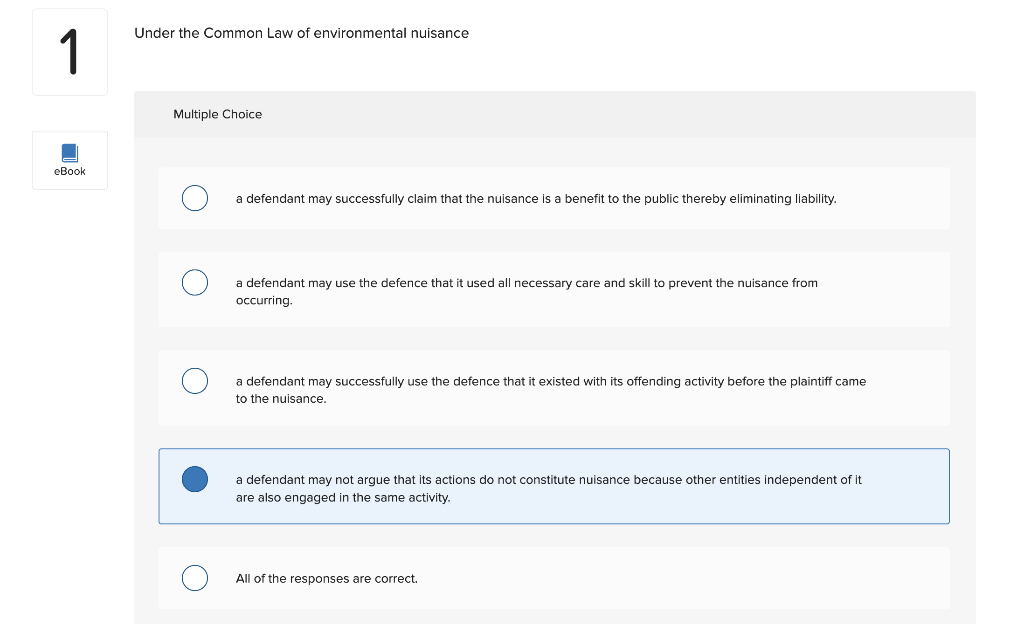Open the eBook reference panel
Viewport: 1024px width, 633px height.
point(69,160)
